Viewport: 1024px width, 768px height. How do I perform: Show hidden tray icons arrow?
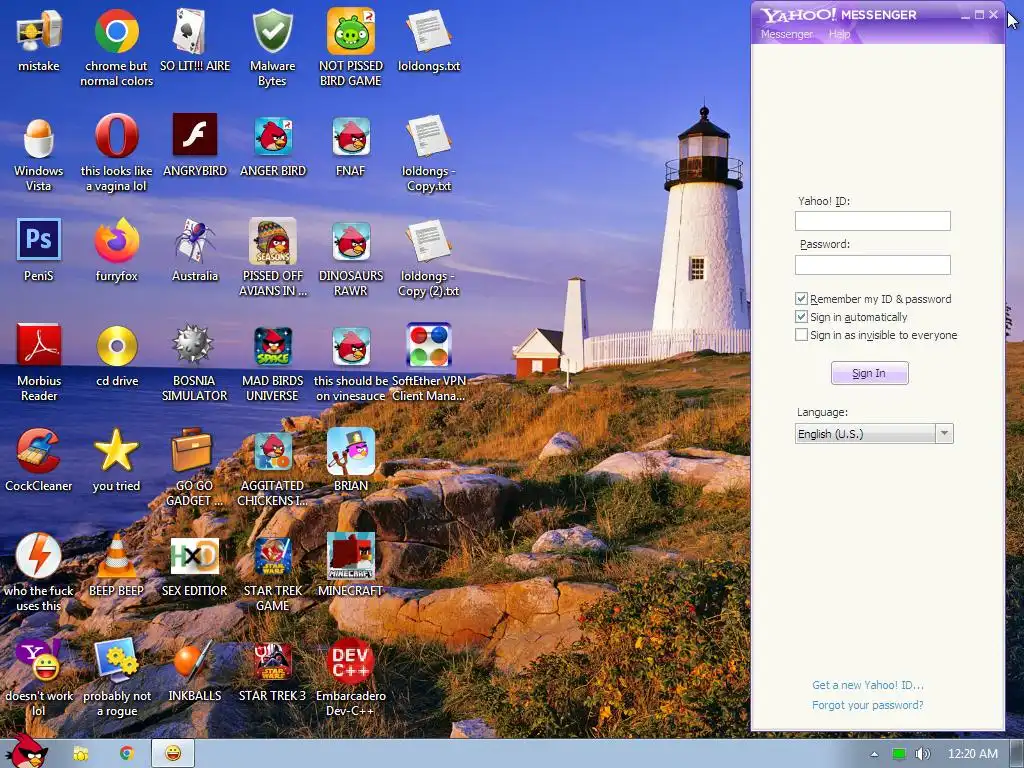[x=874, y=754]
